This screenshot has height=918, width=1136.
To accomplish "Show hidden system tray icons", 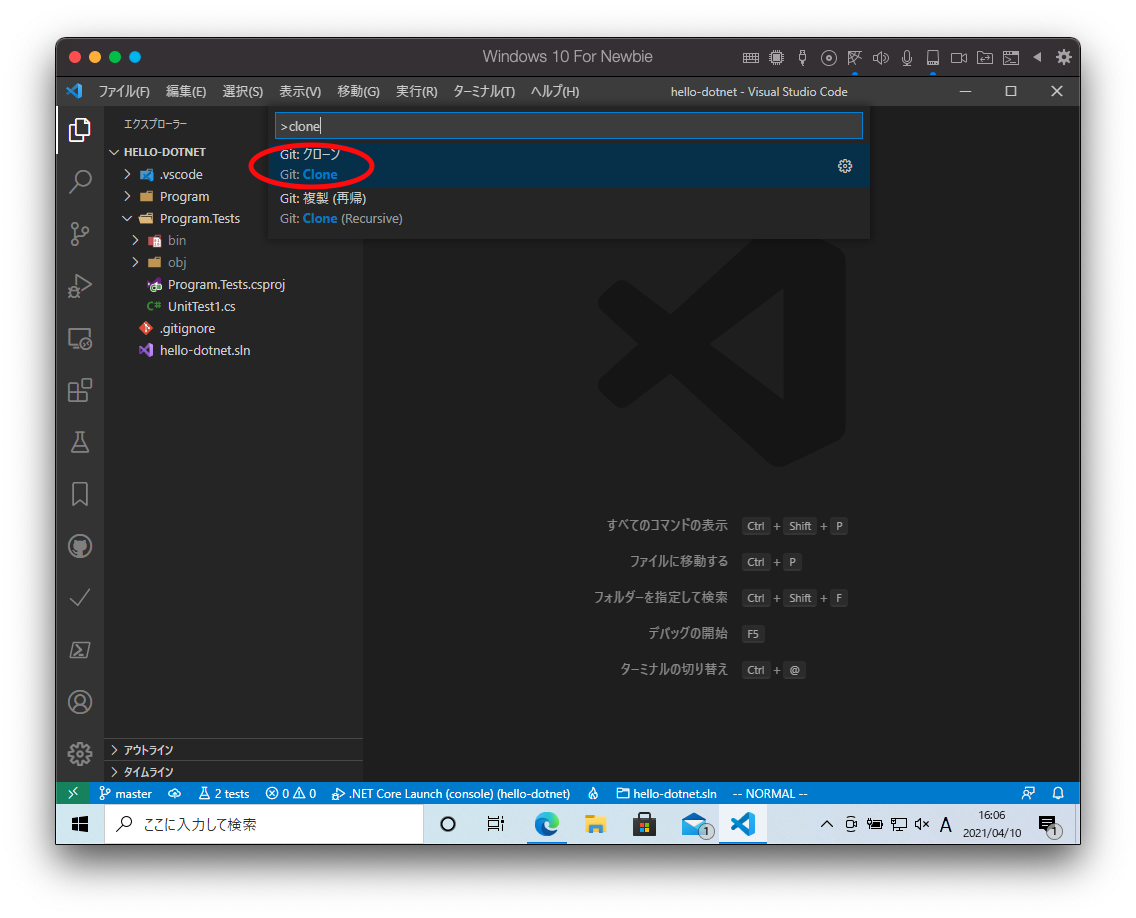I will click(x=827, y=824).
